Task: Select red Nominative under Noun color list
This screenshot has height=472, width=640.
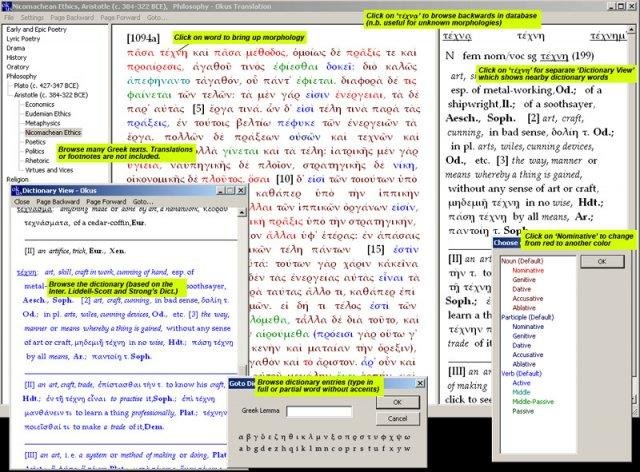Action: pos(528,271)
